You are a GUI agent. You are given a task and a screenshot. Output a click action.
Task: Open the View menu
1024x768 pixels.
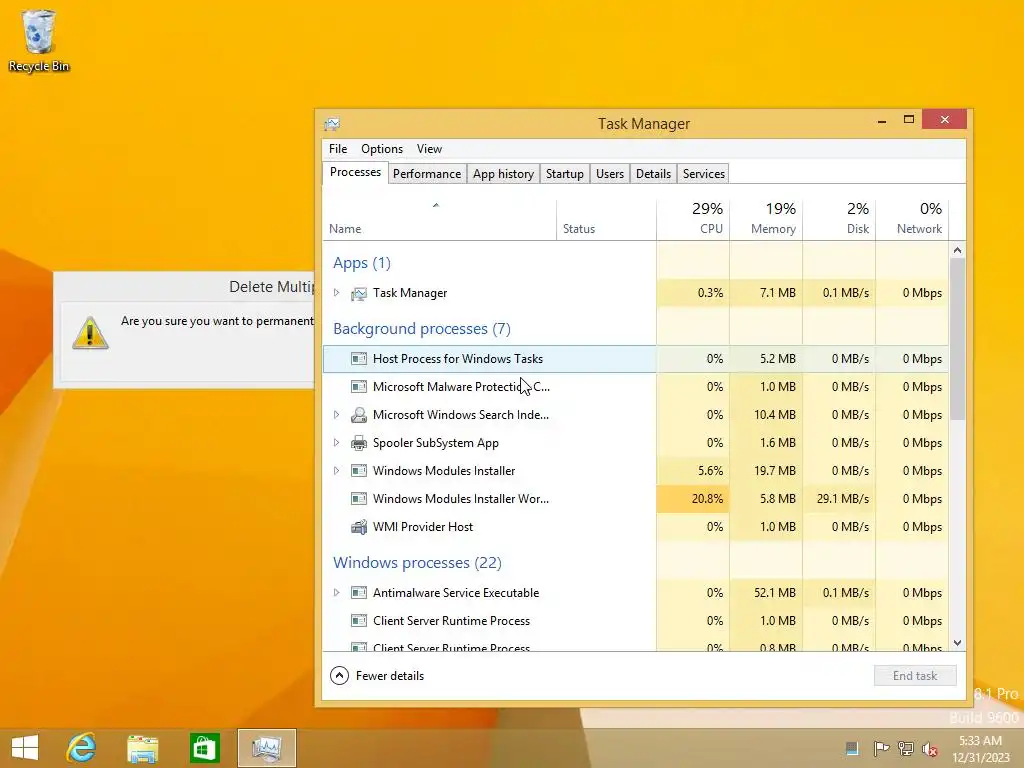coord(429,149)
